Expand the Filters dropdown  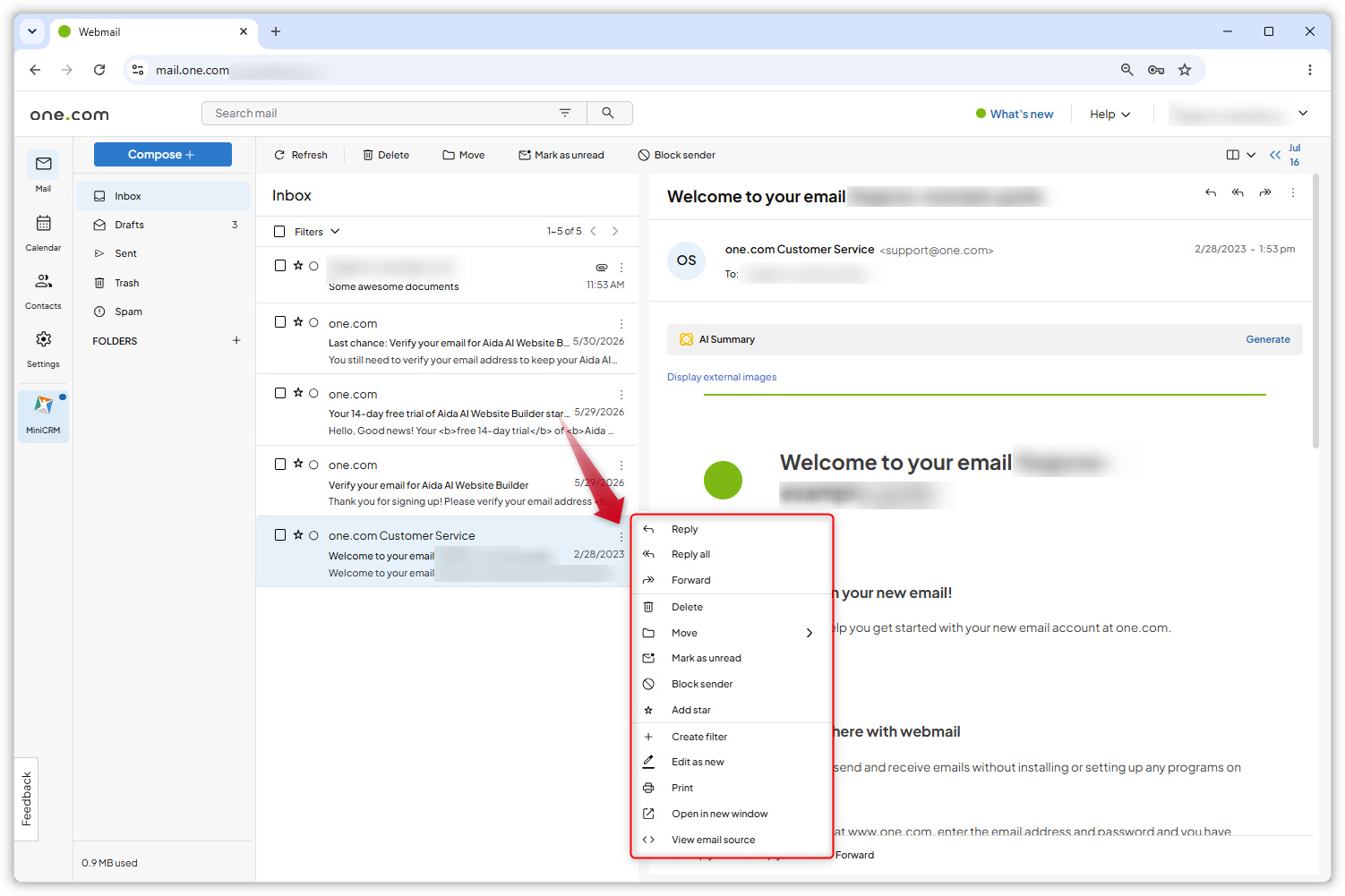[x=318, y=232]
